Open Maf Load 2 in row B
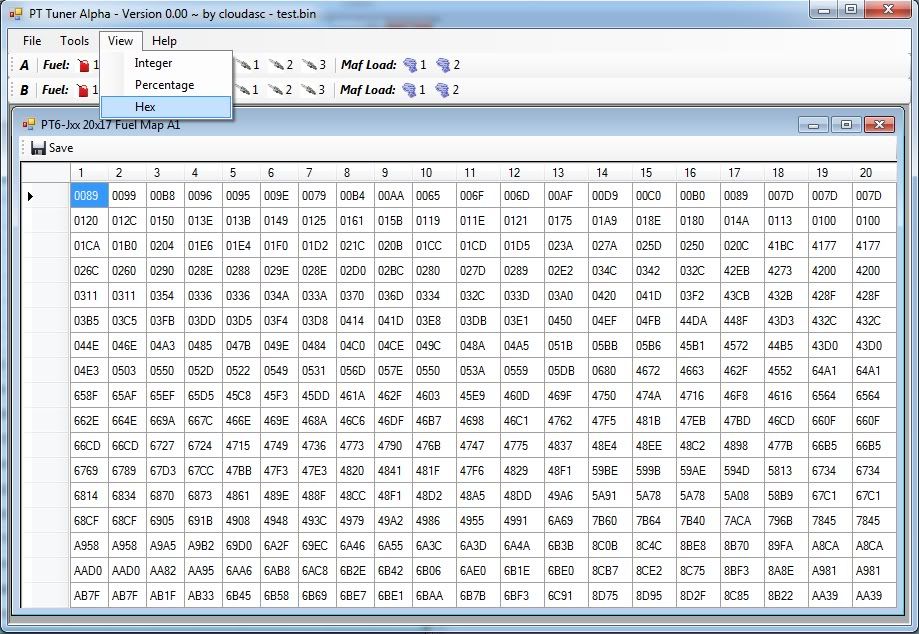Image resolution: width=919 pixels, height=634 pixels. tap(447, 90)
